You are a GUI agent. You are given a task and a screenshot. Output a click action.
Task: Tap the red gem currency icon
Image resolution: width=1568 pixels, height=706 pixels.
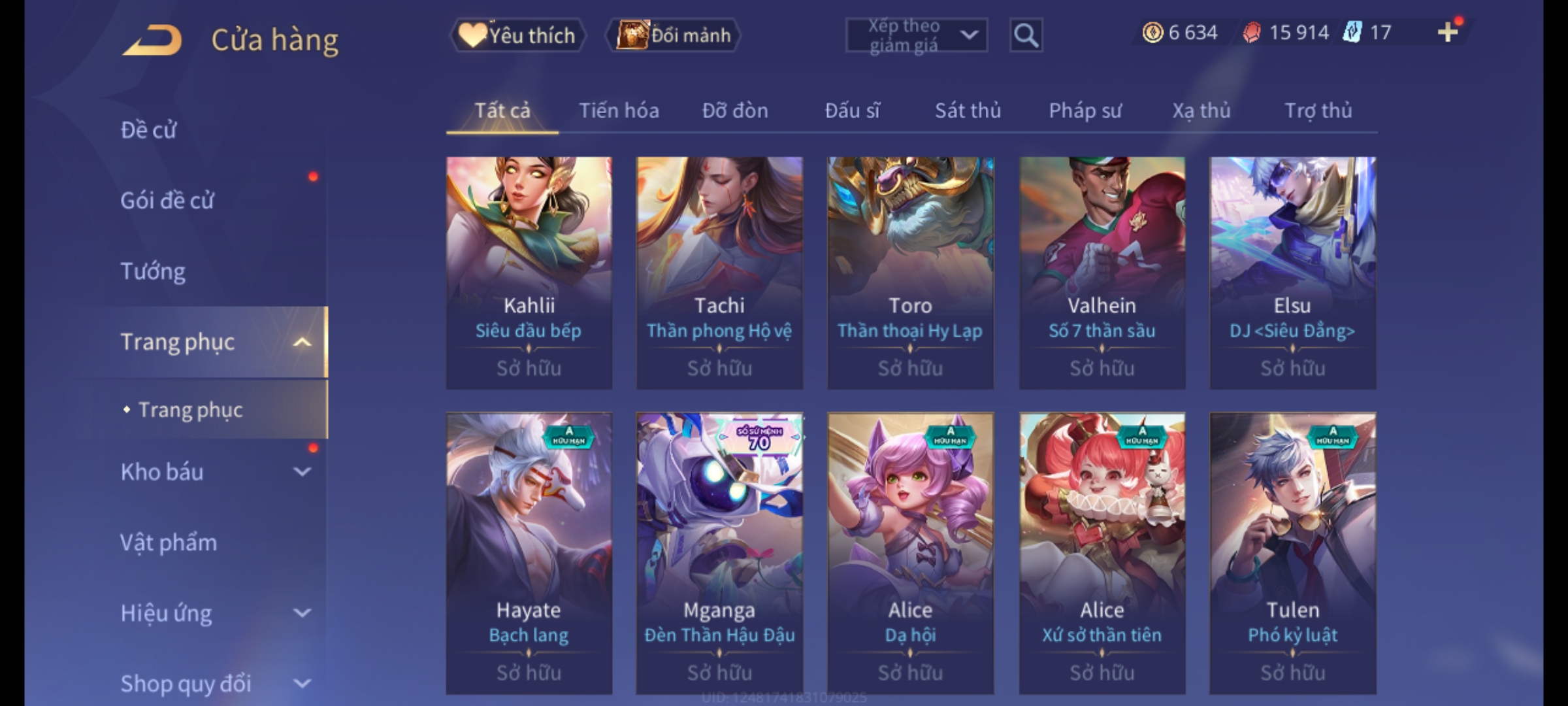point(1252,32)
